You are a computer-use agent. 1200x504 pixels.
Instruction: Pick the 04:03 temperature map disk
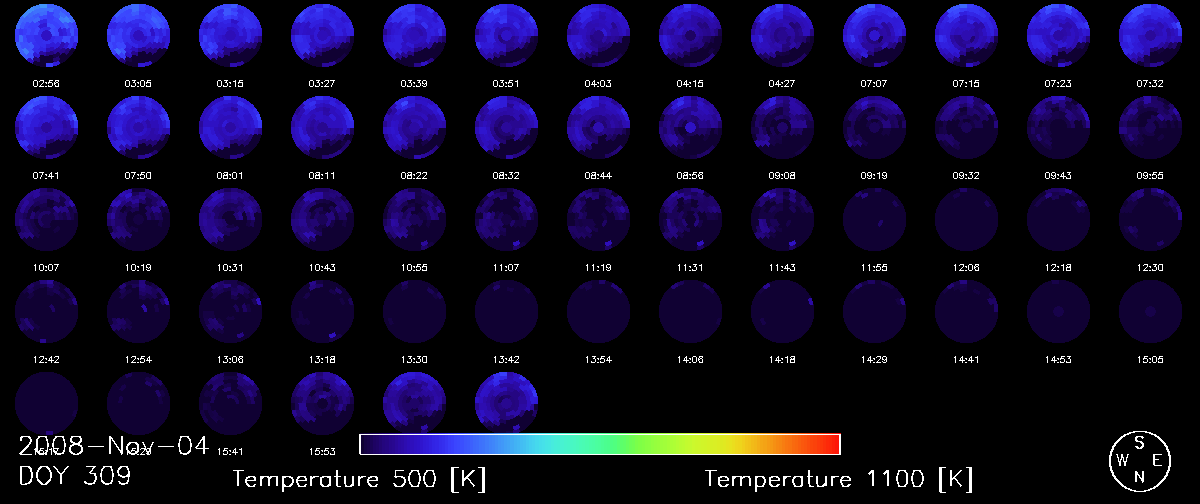598,35
